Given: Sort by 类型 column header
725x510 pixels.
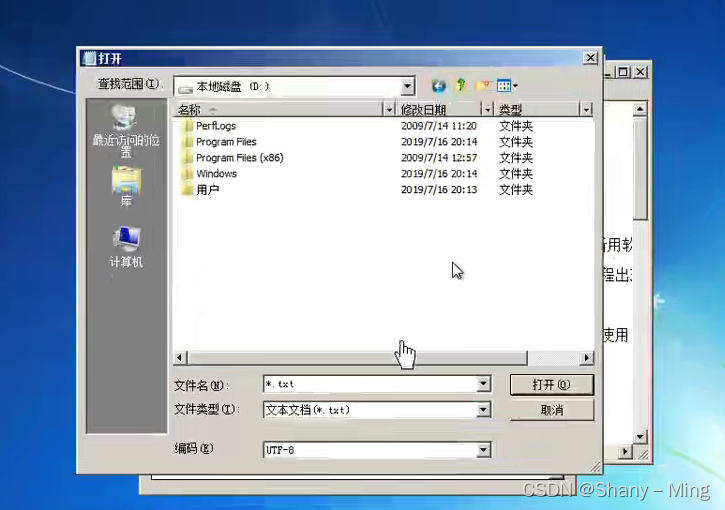Looking at the screenshot, I should 537,110.
